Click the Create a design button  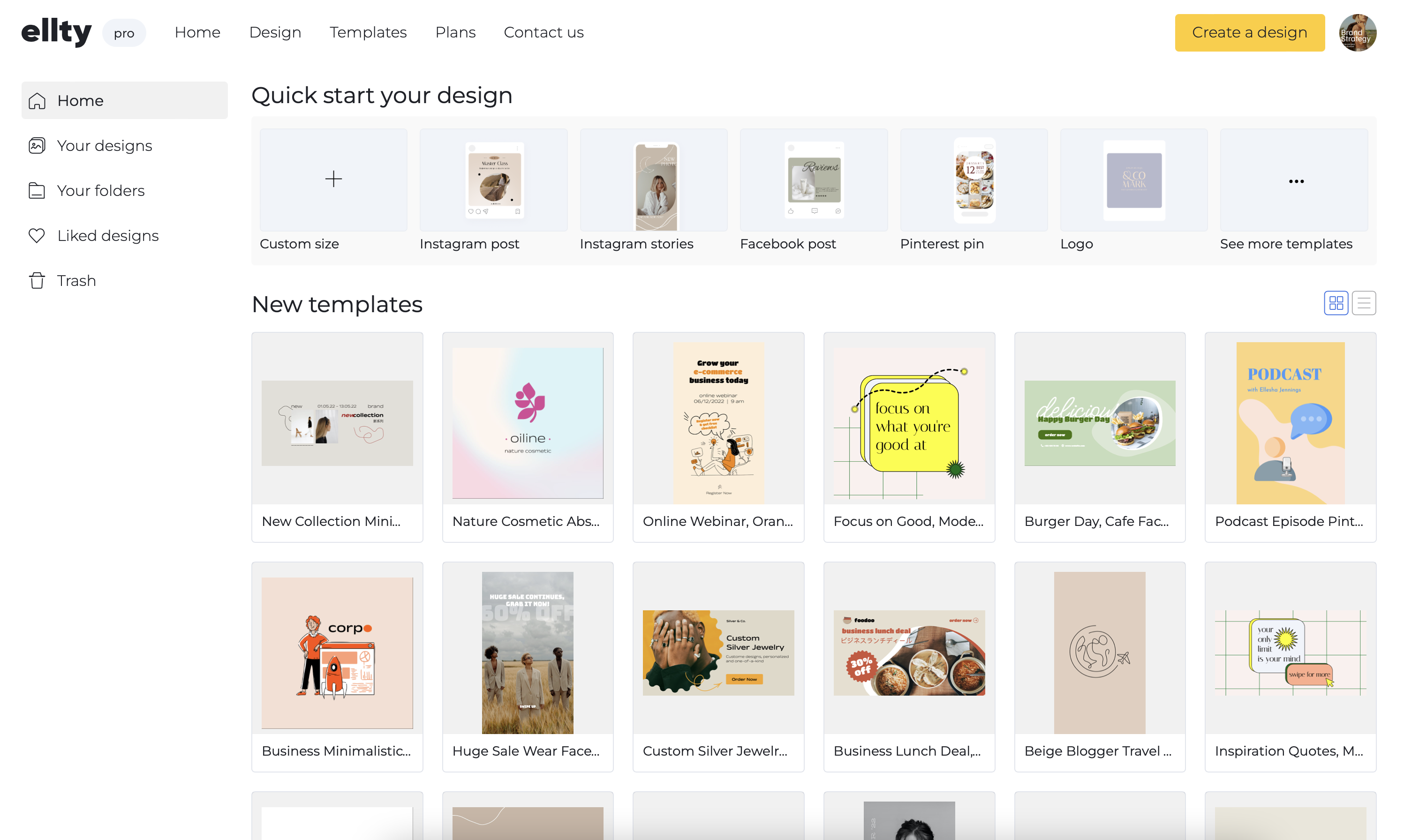[1249, 33]
